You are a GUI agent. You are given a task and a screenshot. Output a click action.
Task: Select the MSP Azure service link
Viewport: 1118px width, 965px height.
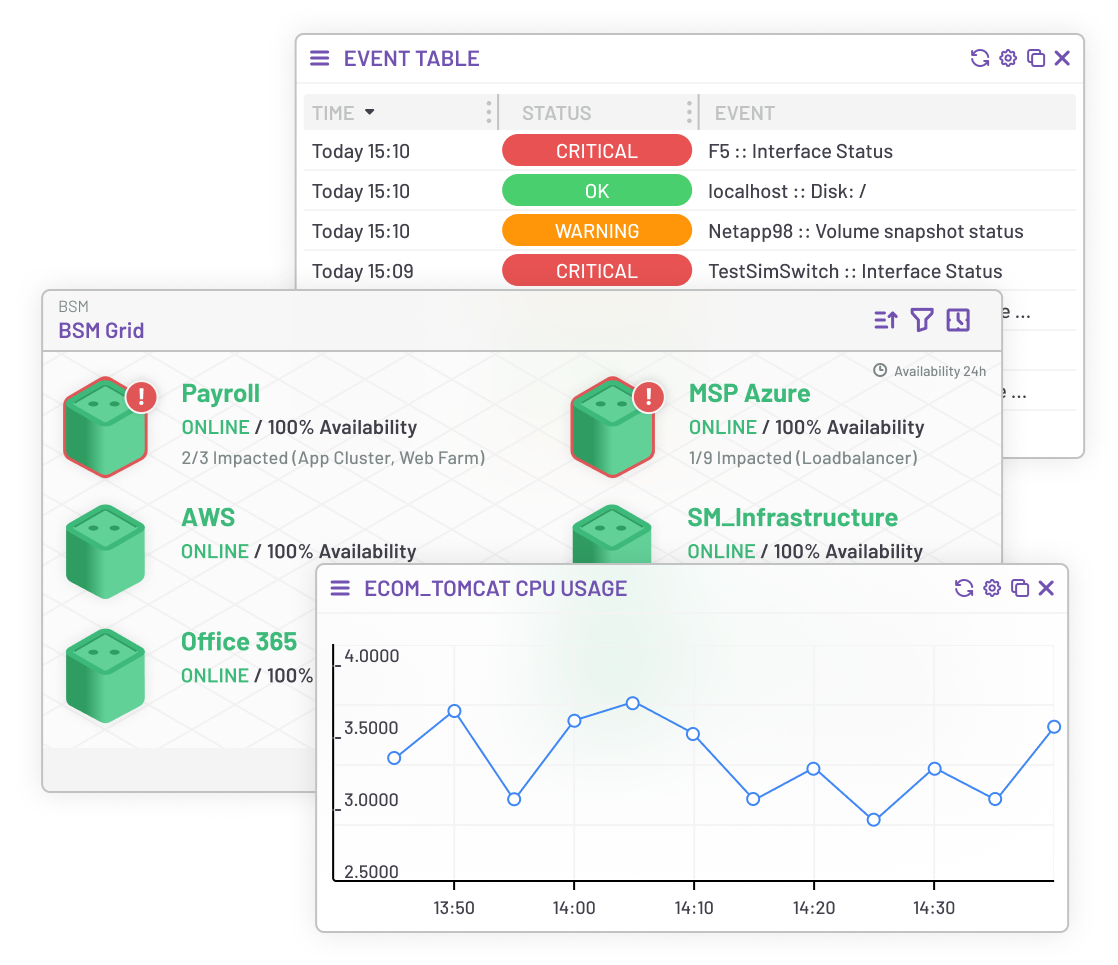click(750, 393)
